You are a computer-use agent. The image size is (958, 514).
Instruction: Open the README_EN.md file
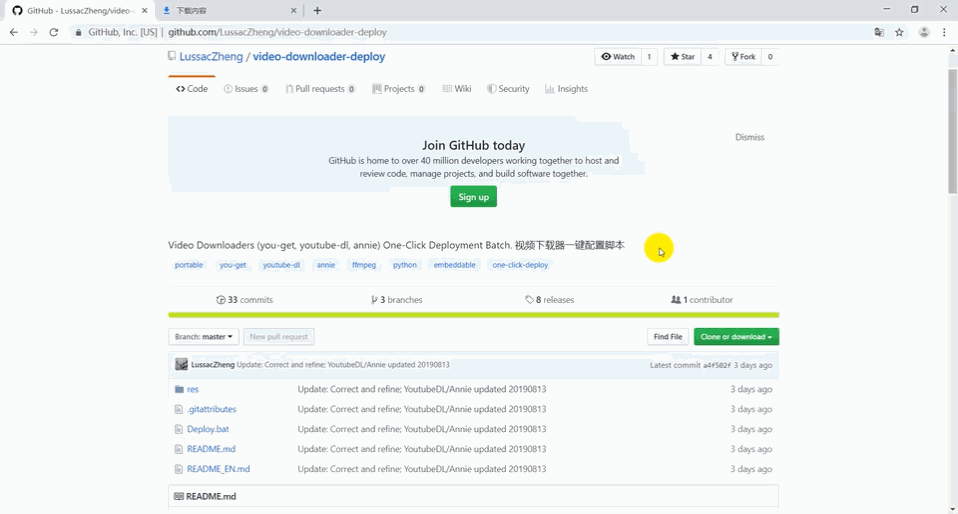pos(218,469)
